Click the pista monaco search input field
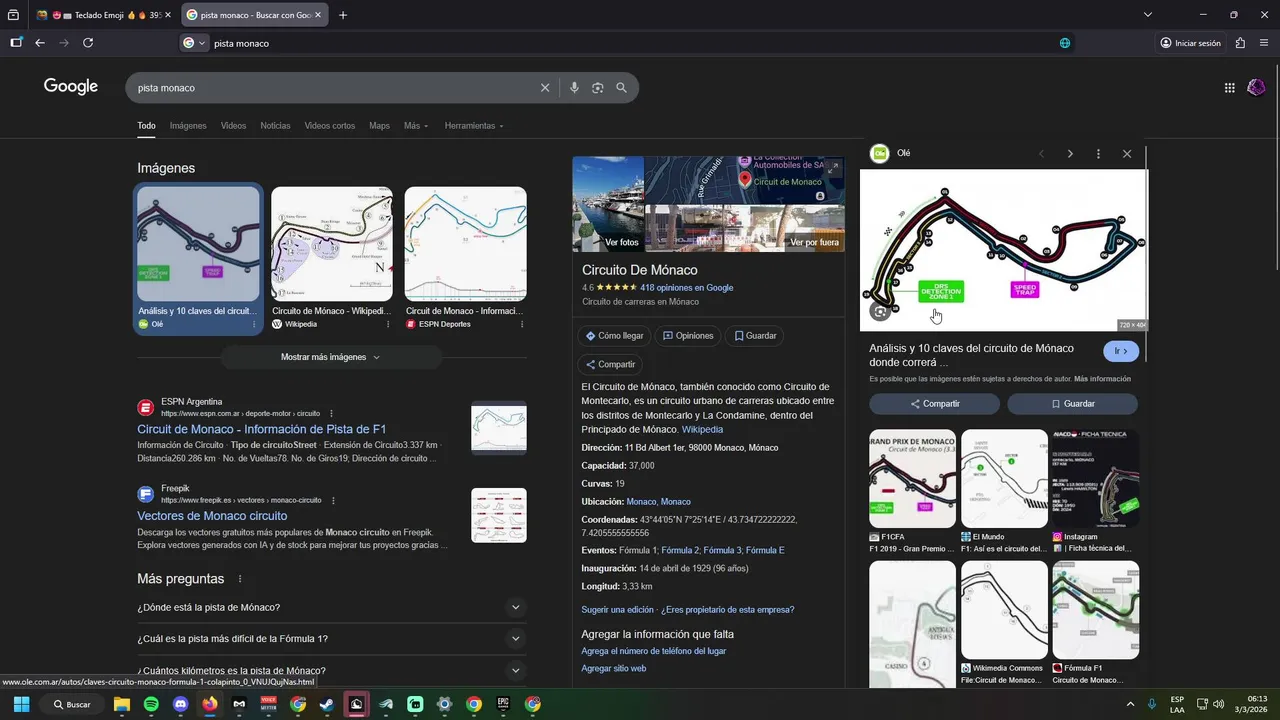Viewport: 1280px width, 720px height. point(335,88)
